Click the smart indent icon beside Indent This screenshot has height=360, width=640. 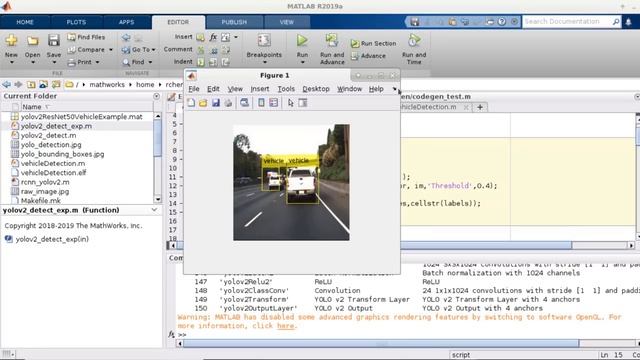(200, 62)
